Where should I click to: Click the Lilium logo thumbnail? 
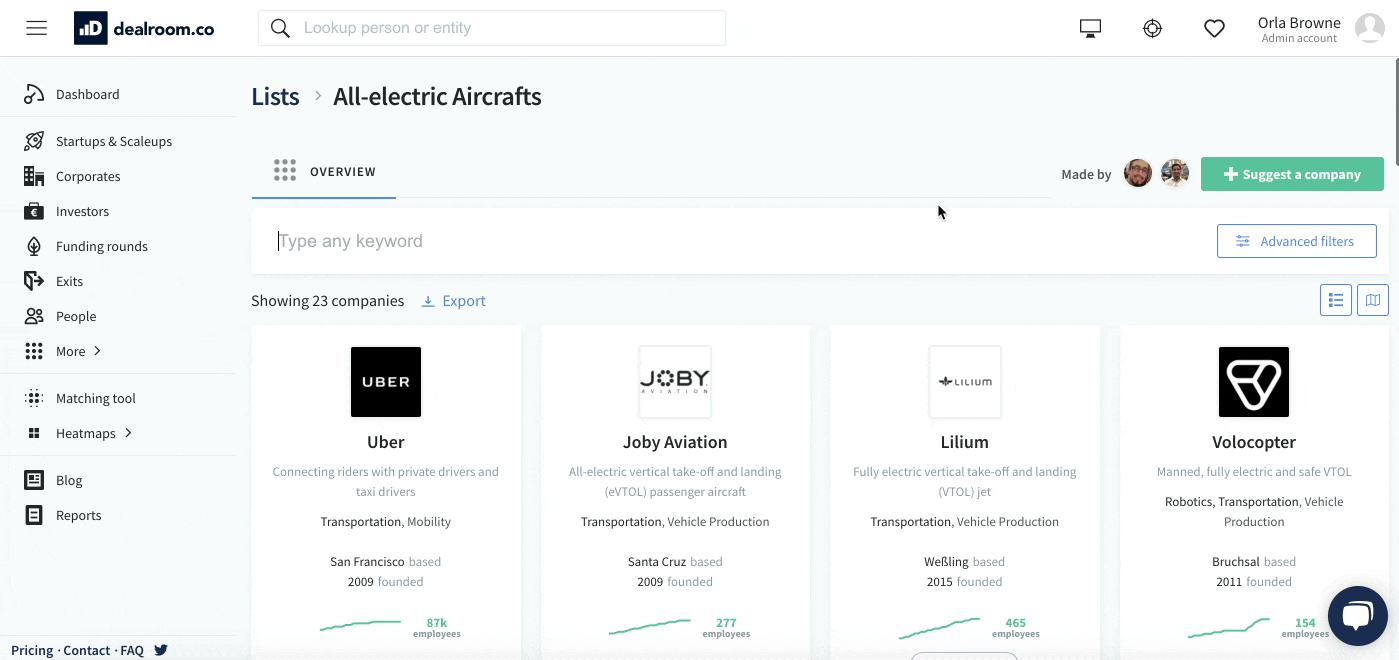965,382
